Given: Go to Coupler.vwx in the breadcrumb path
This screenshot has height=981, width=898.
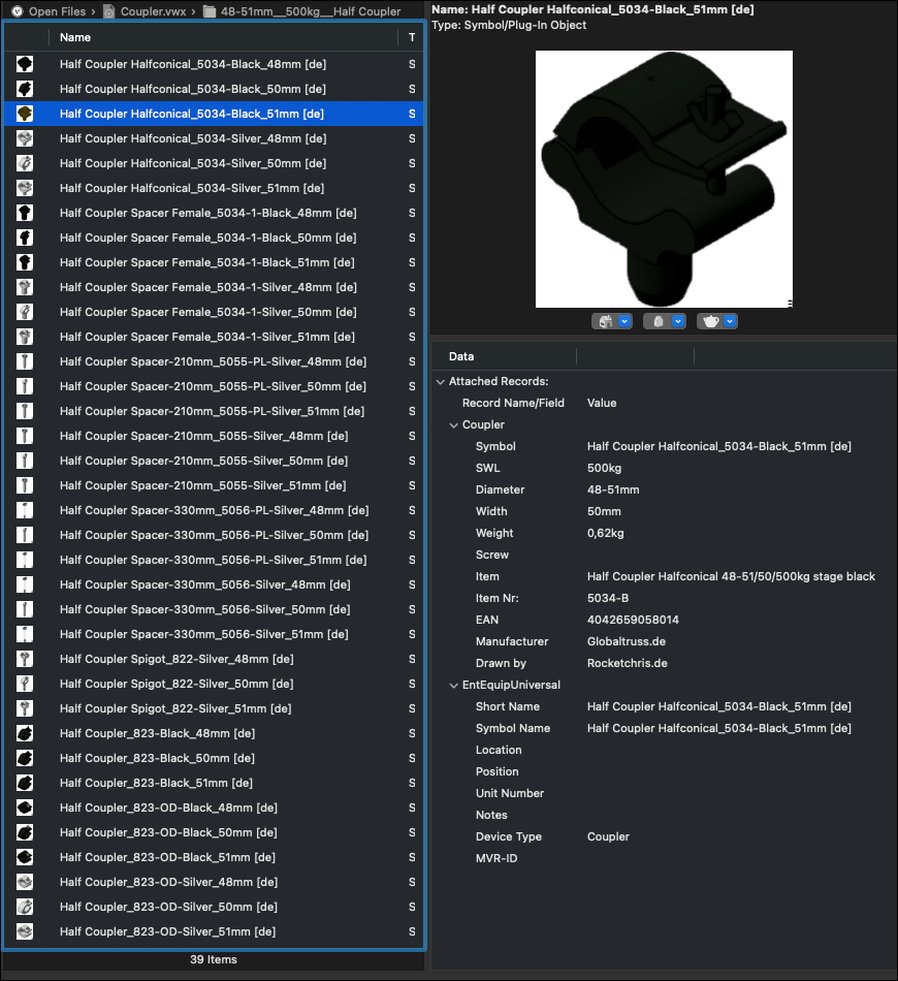Looking at the screenshot, I should 153,11.
